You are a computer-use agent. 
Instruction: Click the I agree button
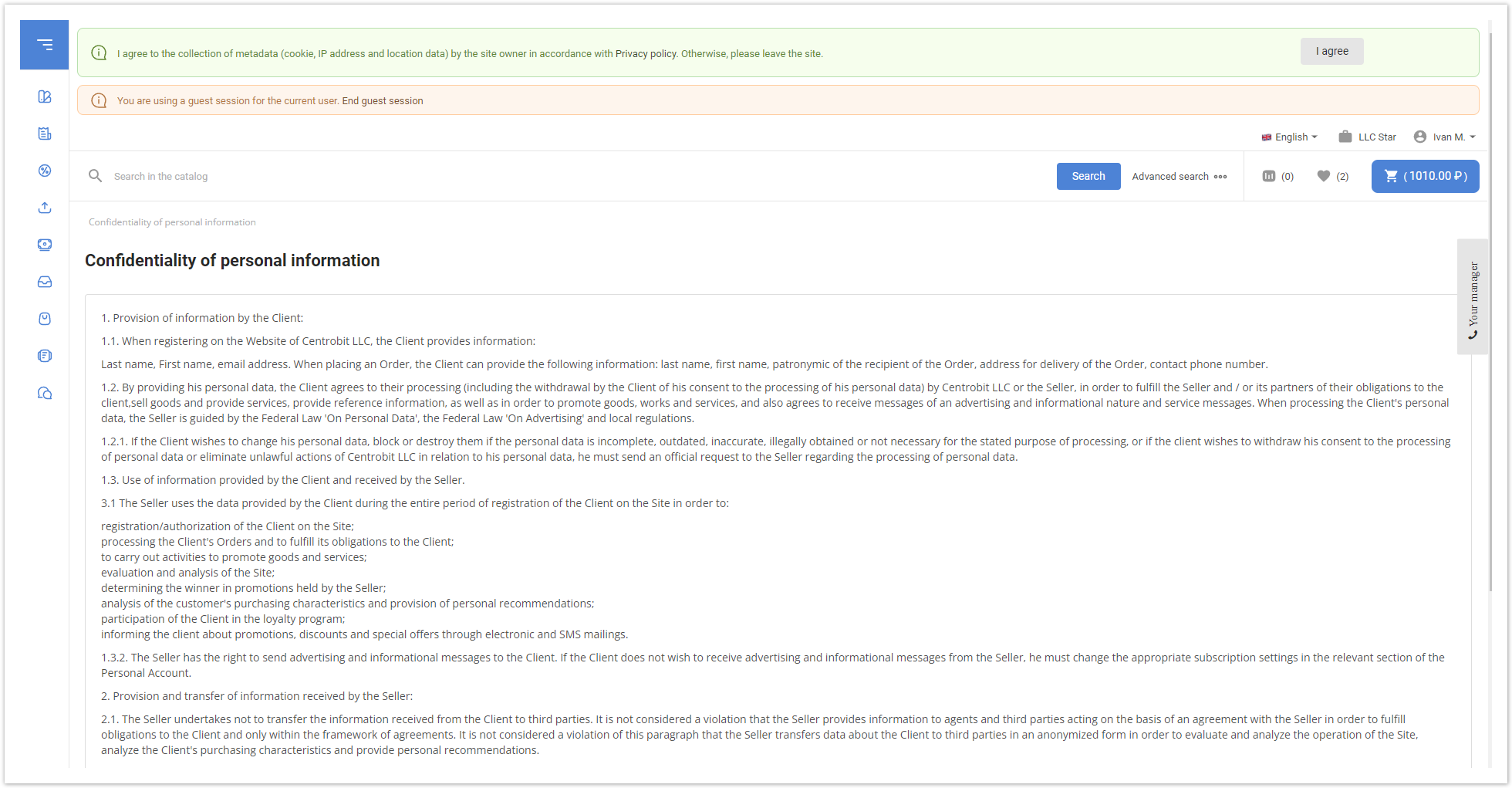pos(1331,51)
